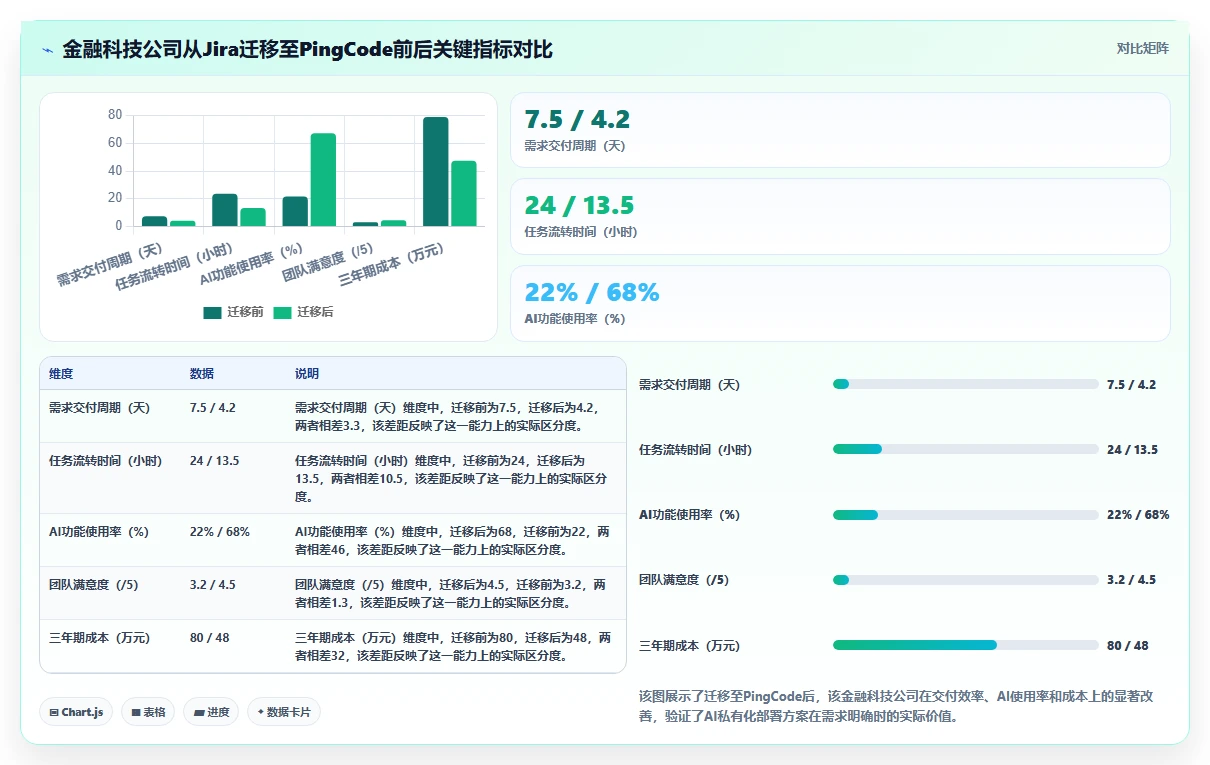Click the 三年期成本 description text in table

pyautogui.click(x=453, y=647)
